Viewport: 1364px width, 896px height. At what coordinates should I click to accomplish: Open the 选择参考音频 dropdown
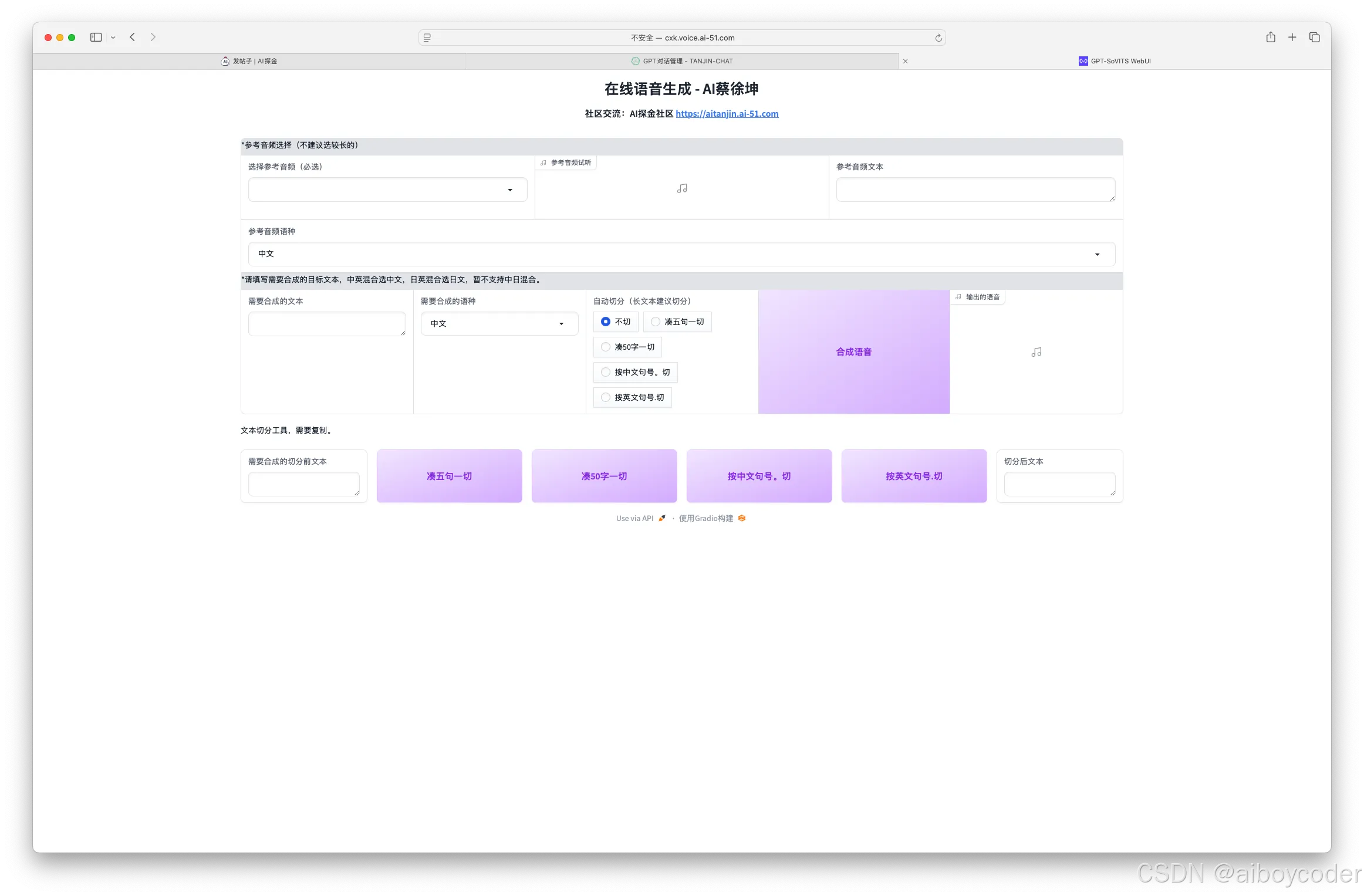pyautogui.click(x=387, y=190)
